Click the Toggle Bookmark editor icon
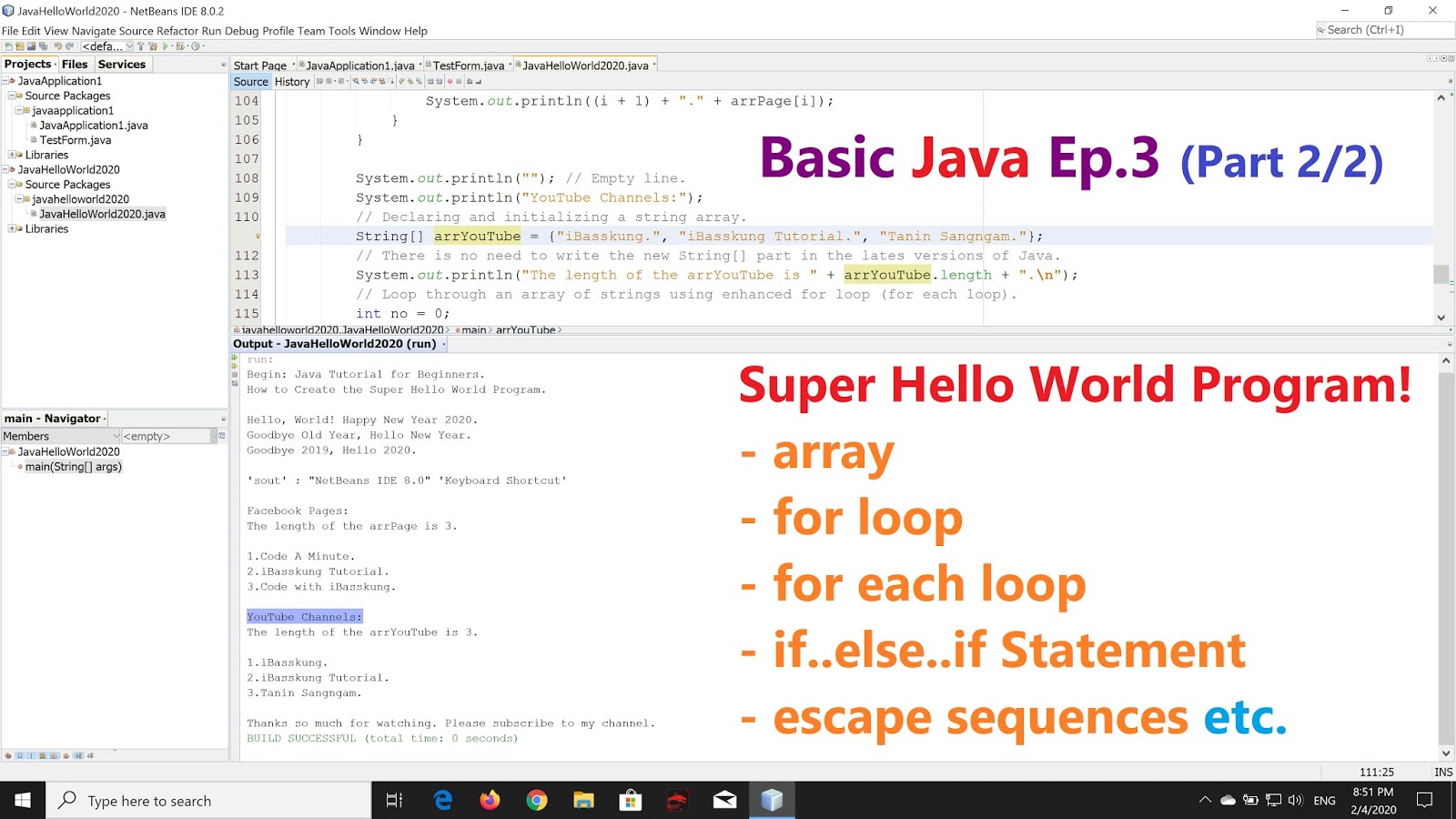 click(x=420, y=82)
